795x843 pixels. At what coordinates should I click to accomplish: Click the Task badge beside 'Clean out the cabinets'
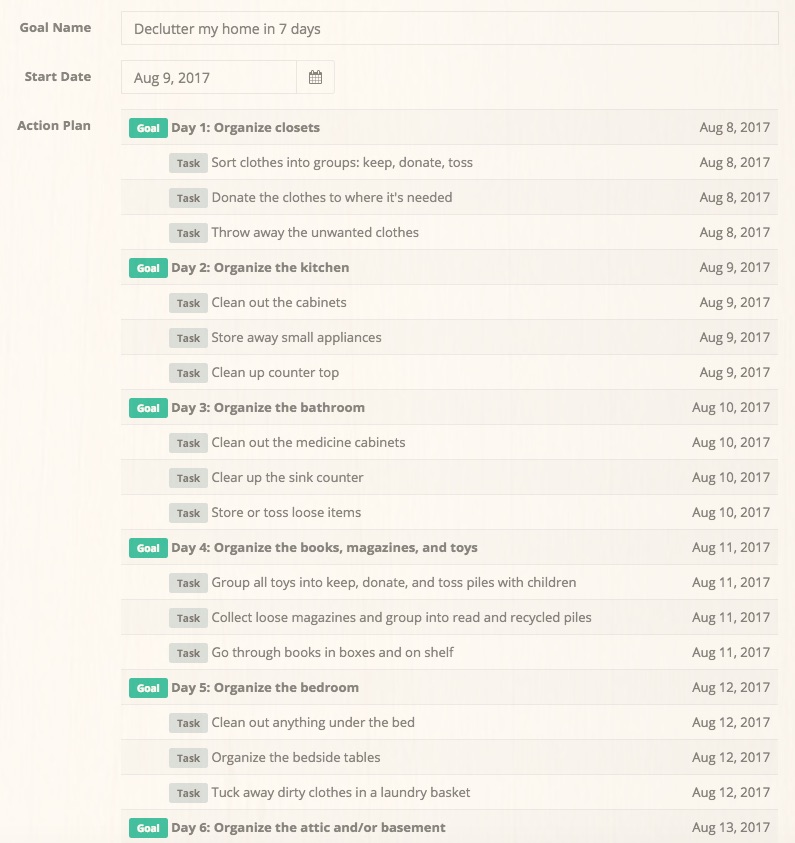(x=188, y=303)
